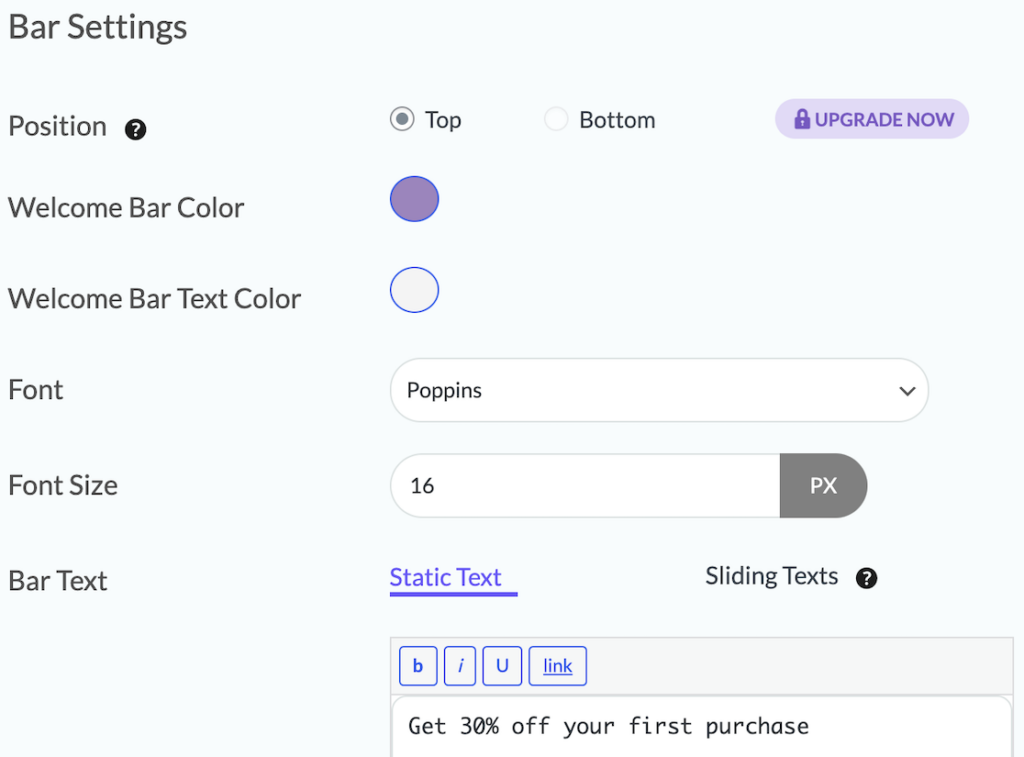Click the PX unit label next to font size
Viewport: 1024px width, 757px height.
point(823,485)
